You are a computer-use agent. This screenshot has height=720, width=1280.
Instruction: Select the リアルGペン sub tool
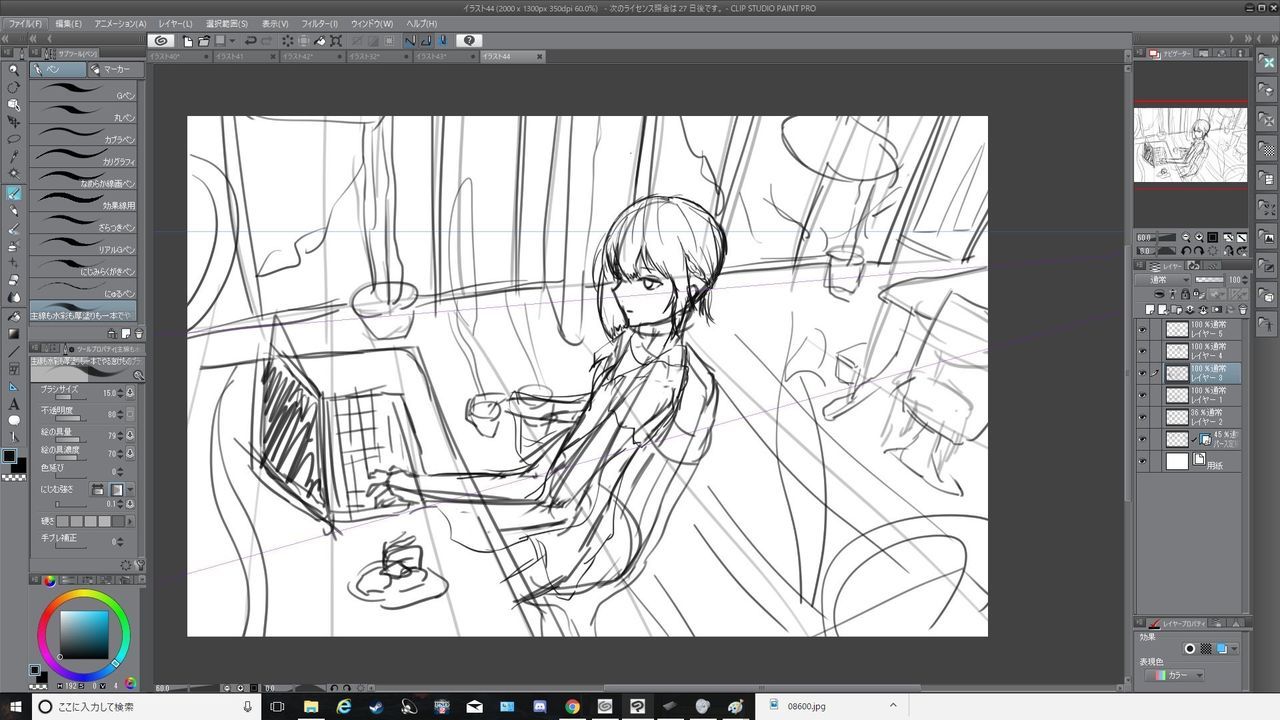pos(83,246)
